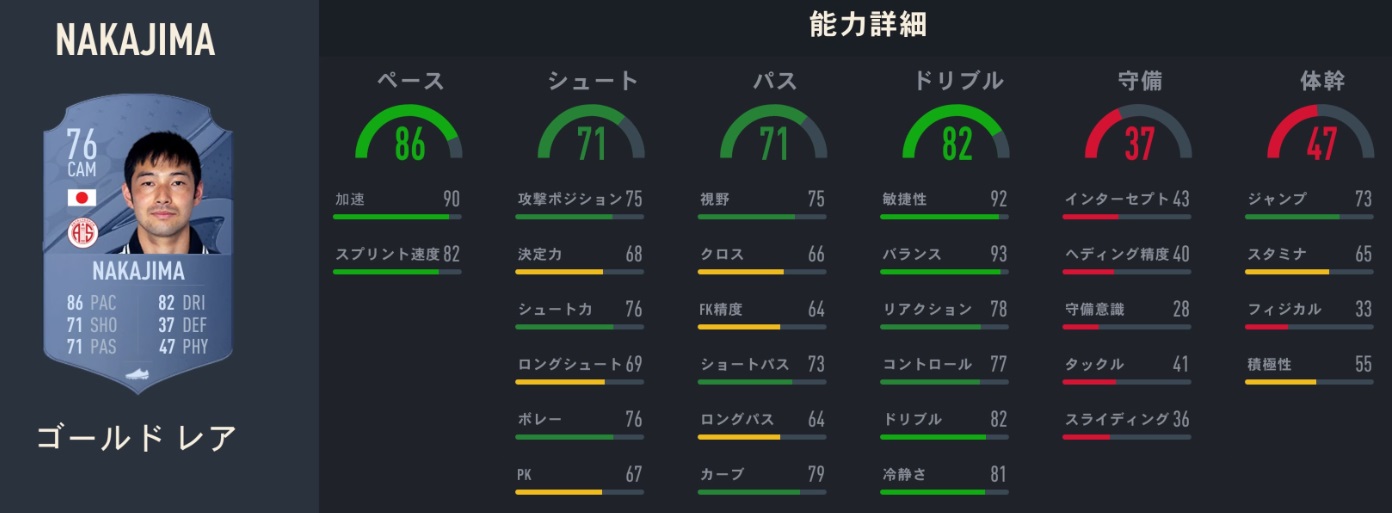Image resolution: width=1392 pixels, height=513 pixels.
Task: Click the 加速 stat bar
Action: (x=397, y=216)
